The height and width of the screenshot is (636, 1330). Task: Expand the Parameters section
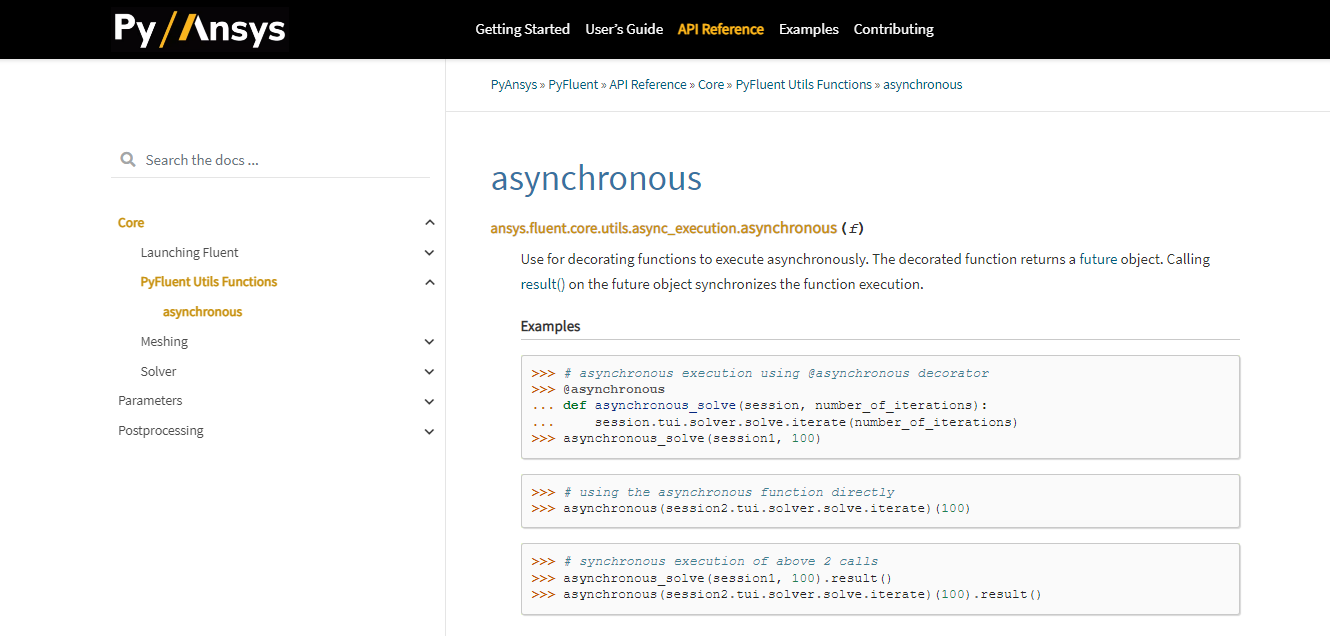(429, 401)
